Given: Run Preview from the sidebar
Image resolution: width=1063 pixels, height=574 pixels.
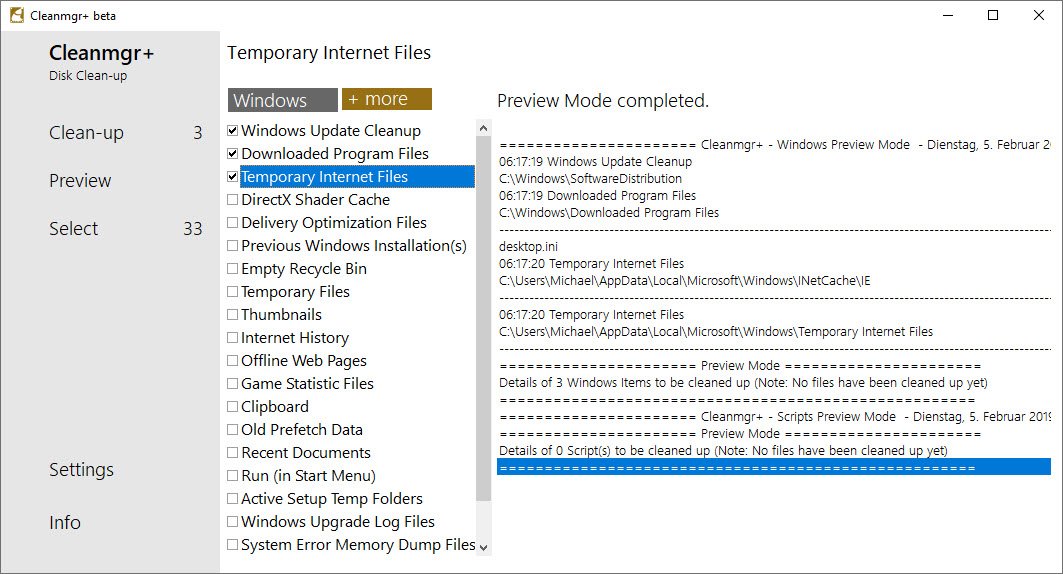Looking at the screenshot, I should 80,181.
